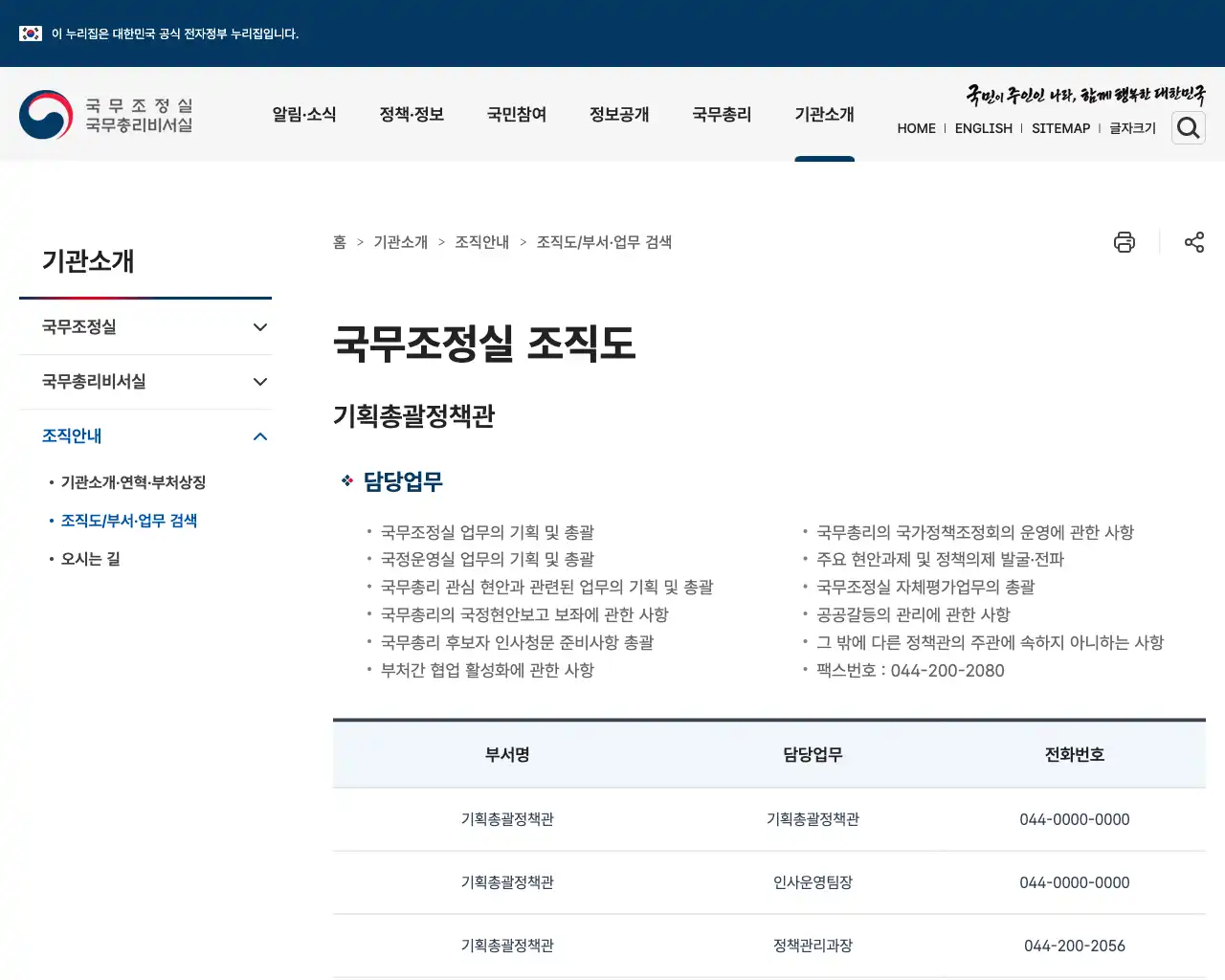
Task: Open 기관소개·연혁·부처상징 sidebar item
Action: [x=133, y=482]
